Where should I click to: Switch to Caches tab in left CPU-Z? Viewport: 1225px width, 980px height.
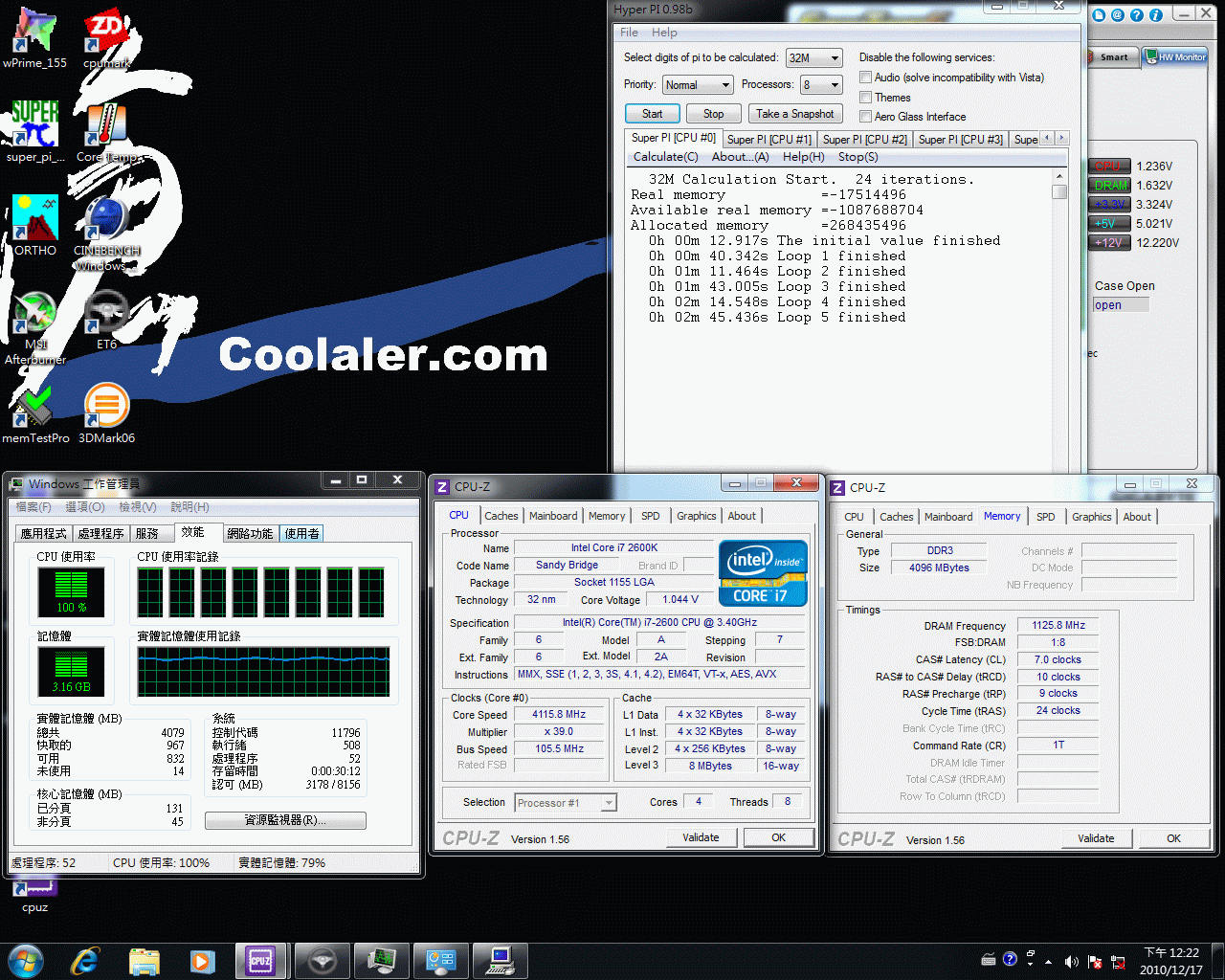coord(501,516)
